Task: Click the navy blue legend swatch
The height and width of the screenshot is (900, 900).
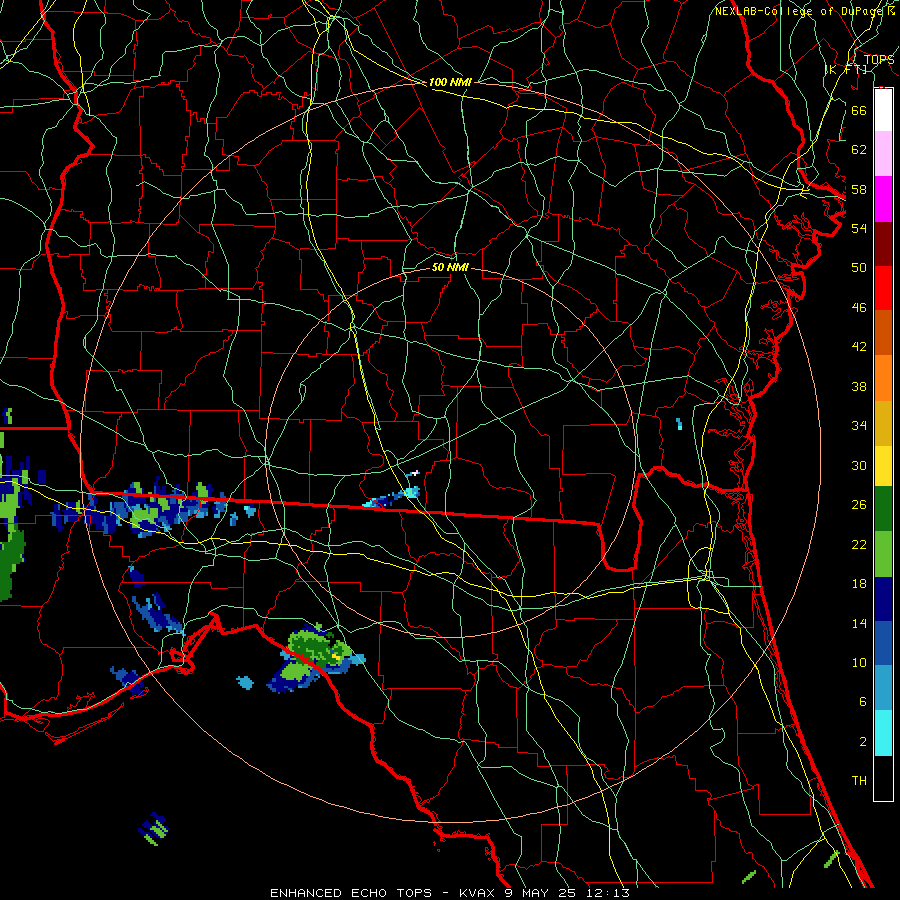Action: [x=883, y=599]
